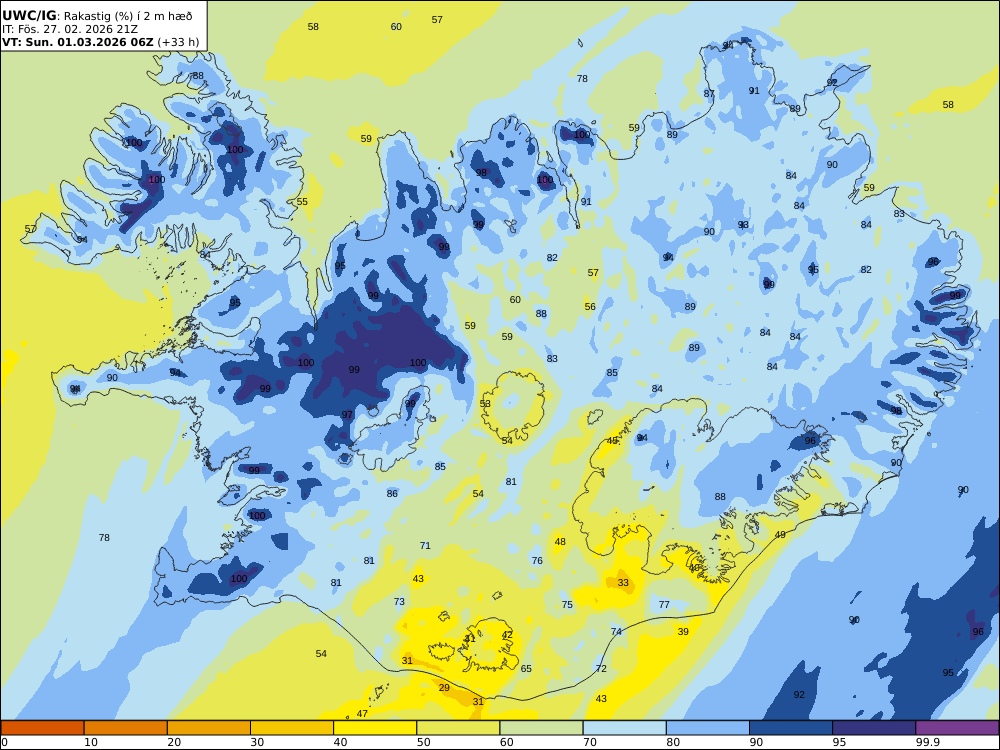
Task: Click the 90–95 dark blue legend swatch
Action: point(791,728)
